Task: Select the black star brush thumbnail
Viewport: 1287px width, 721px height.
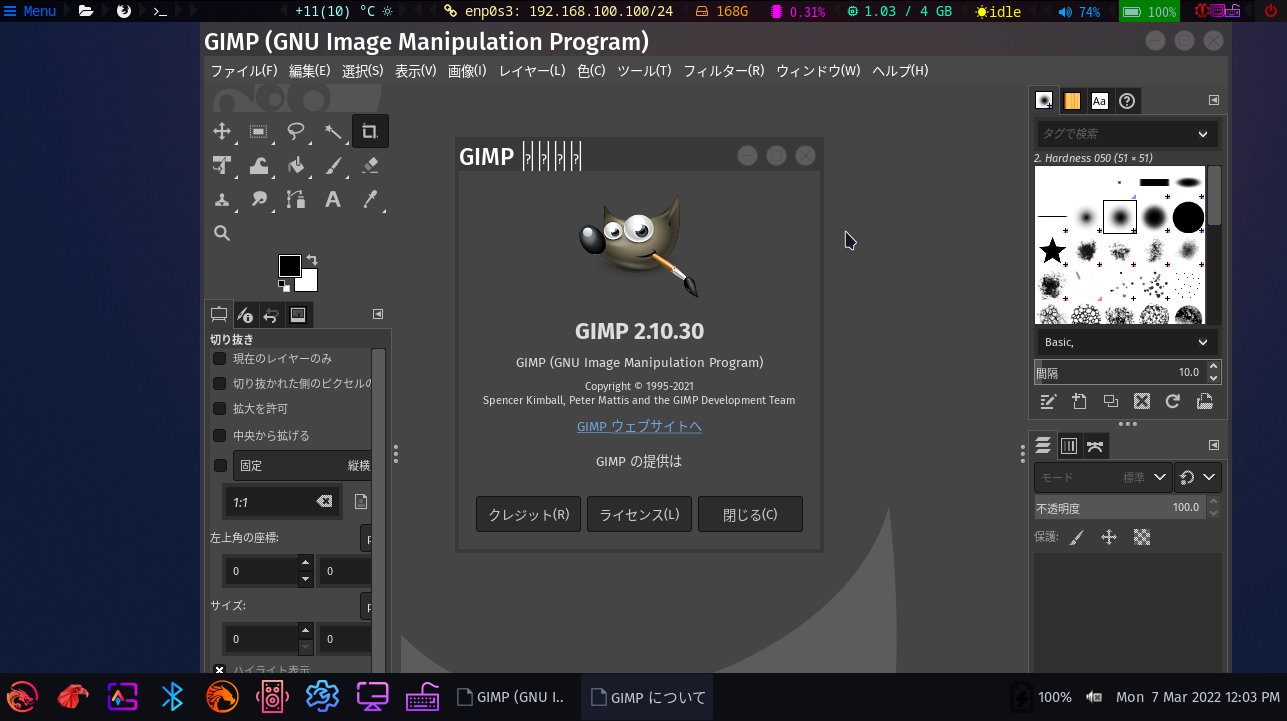Action: (x=1053, y=250)
